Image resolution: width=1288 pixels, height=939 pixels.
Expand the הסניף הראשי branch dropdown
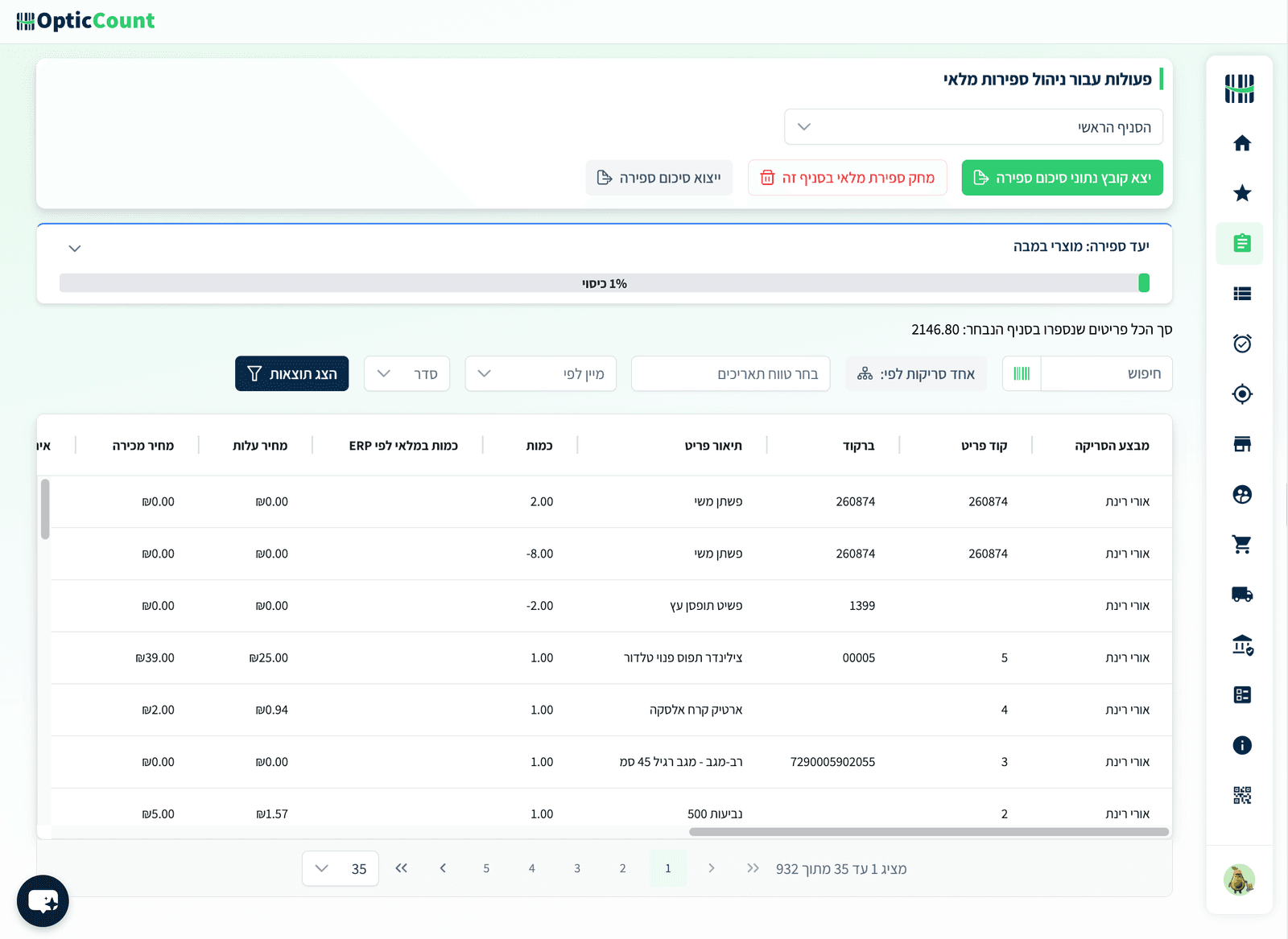pos(973,127)
